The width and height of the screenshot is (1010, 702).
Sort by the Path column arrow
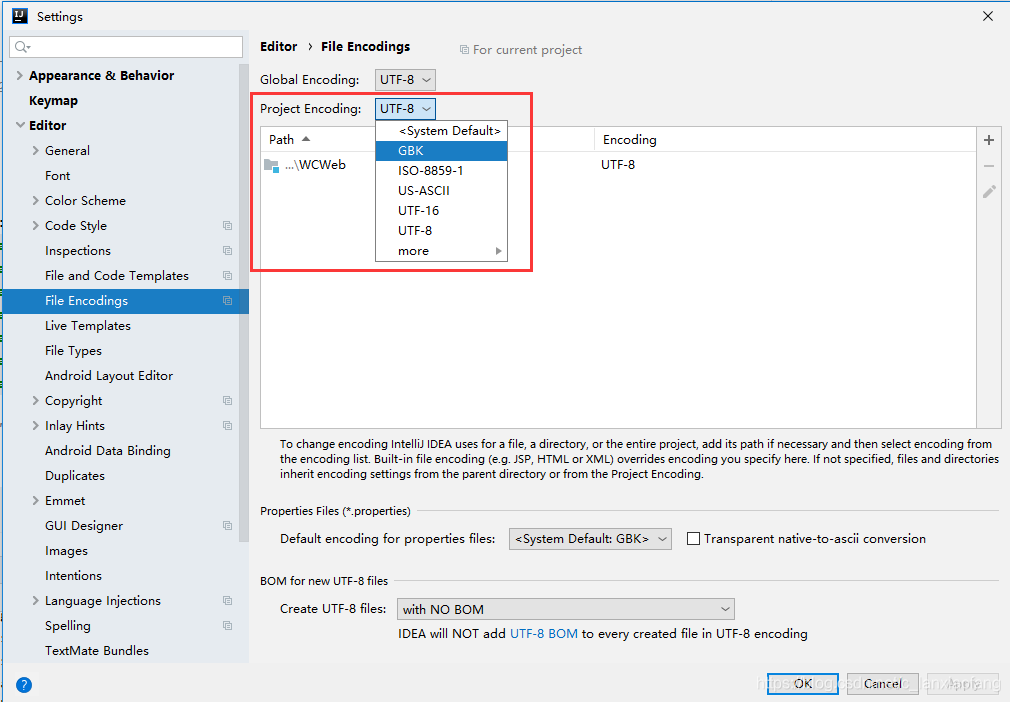point(306,139)
